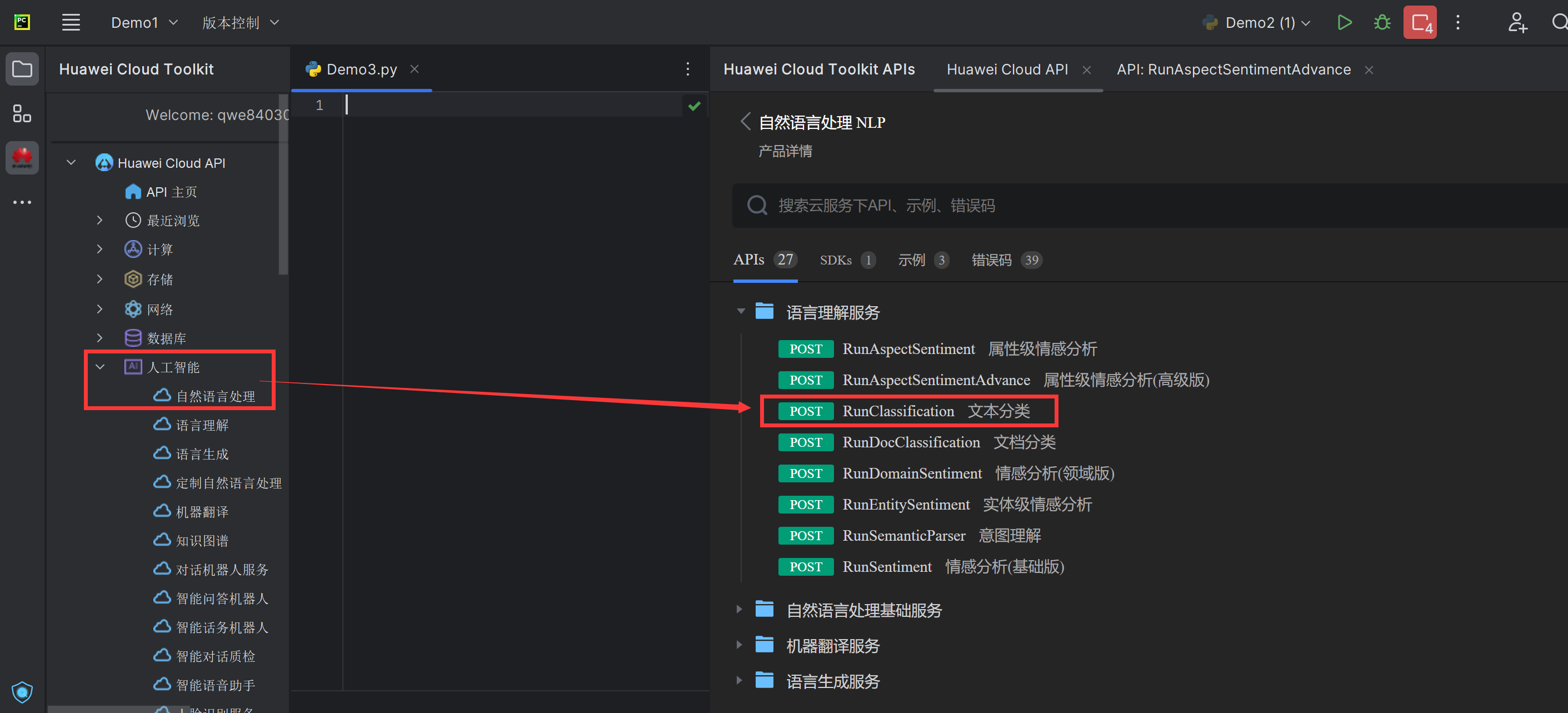The width and height of the screenshot is (1568, 713).
Task: Open the hamburger main menu
Action: click(x=71, y=23)
